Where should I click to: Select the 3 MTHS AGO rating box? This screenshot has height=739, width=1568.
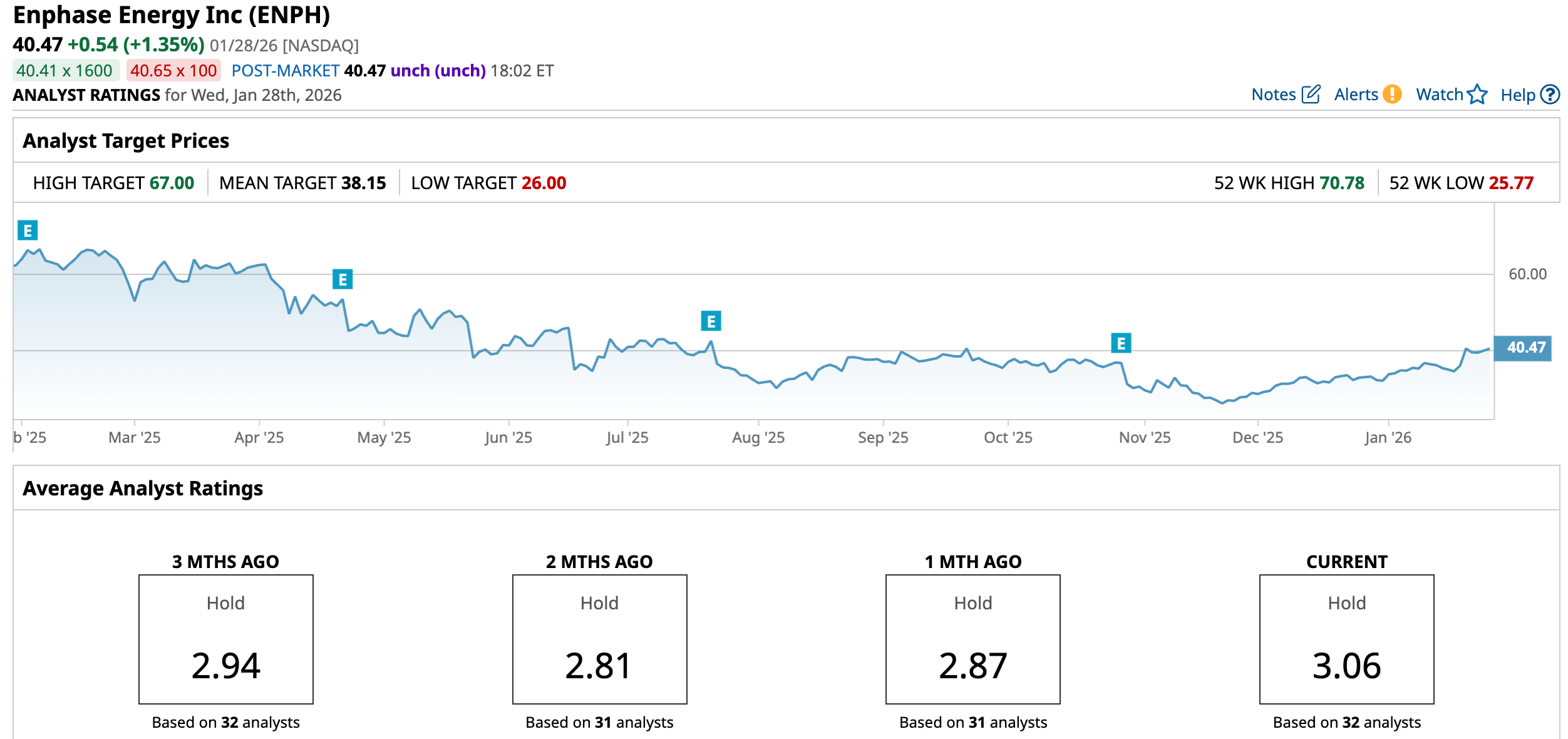click(x=226, y=639)
